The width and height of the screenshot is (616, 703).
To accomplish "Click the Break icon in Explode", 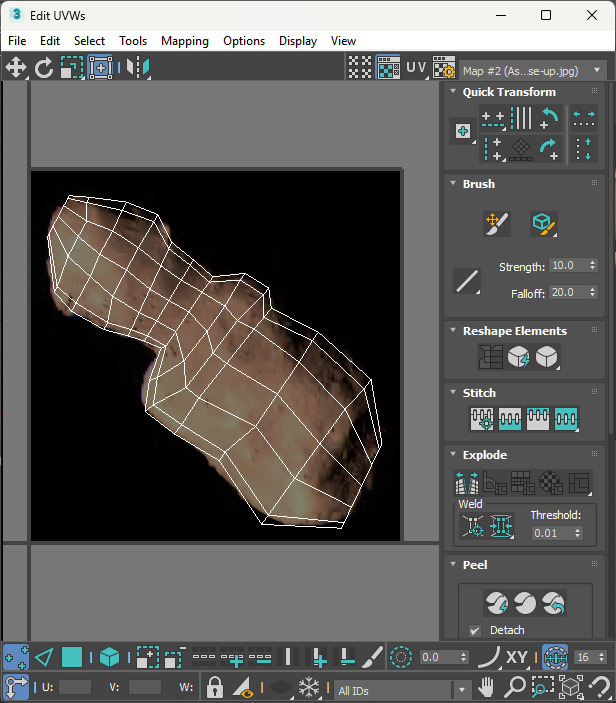I will click(x=467, y=482).
